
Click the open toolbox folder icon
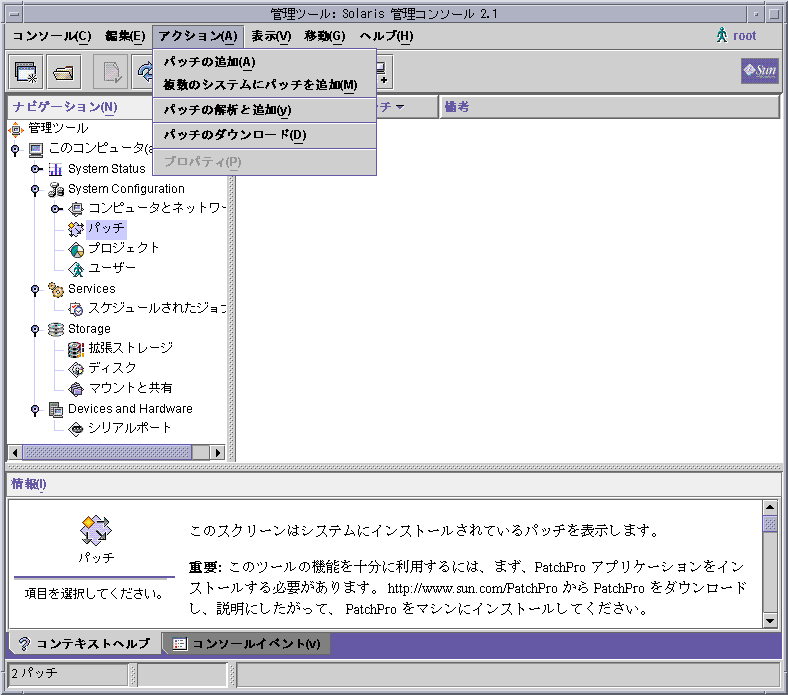point(63,72)
